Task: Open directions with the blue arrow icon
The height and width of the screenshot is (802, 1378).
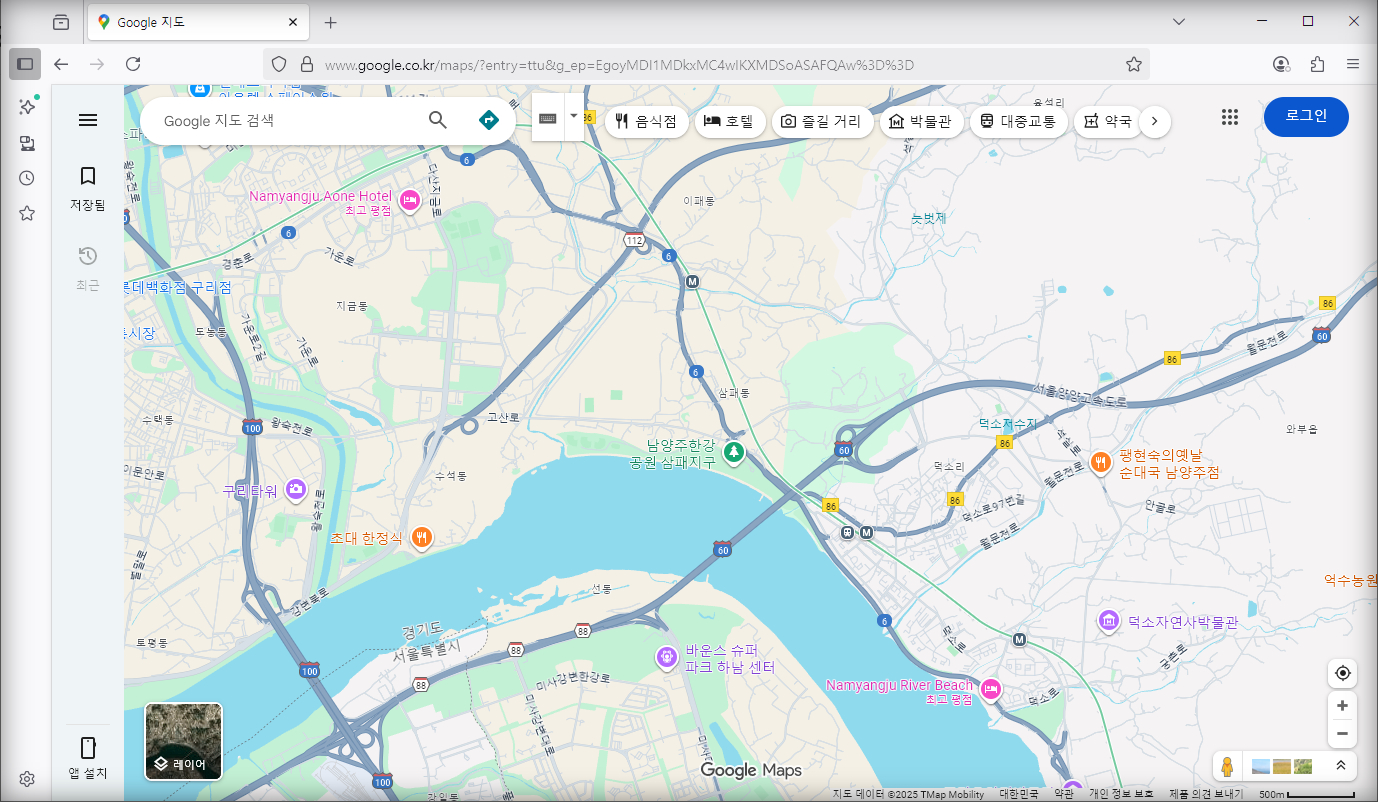Action: coord(488,120)
